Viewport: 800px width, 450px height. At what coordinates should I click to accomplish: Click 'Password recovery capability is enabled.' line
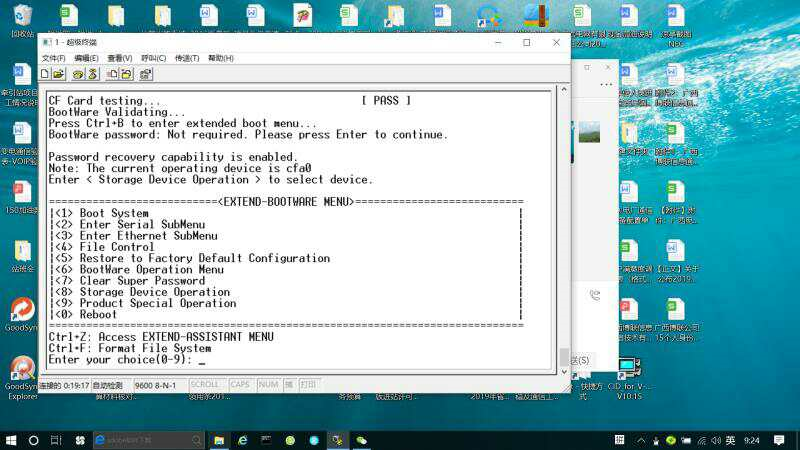point(173,157)
